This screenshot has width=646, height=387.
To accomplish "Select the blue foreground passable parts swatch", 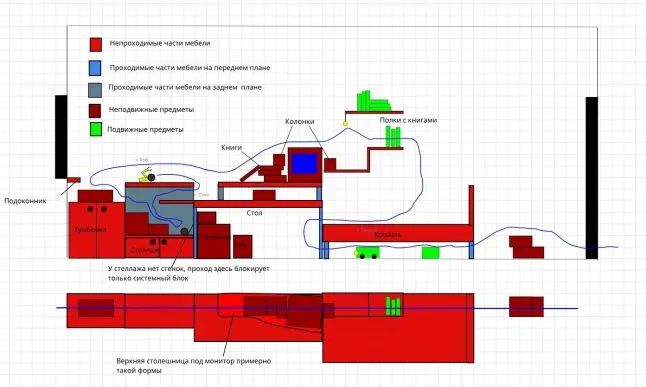I will [95, 68].
